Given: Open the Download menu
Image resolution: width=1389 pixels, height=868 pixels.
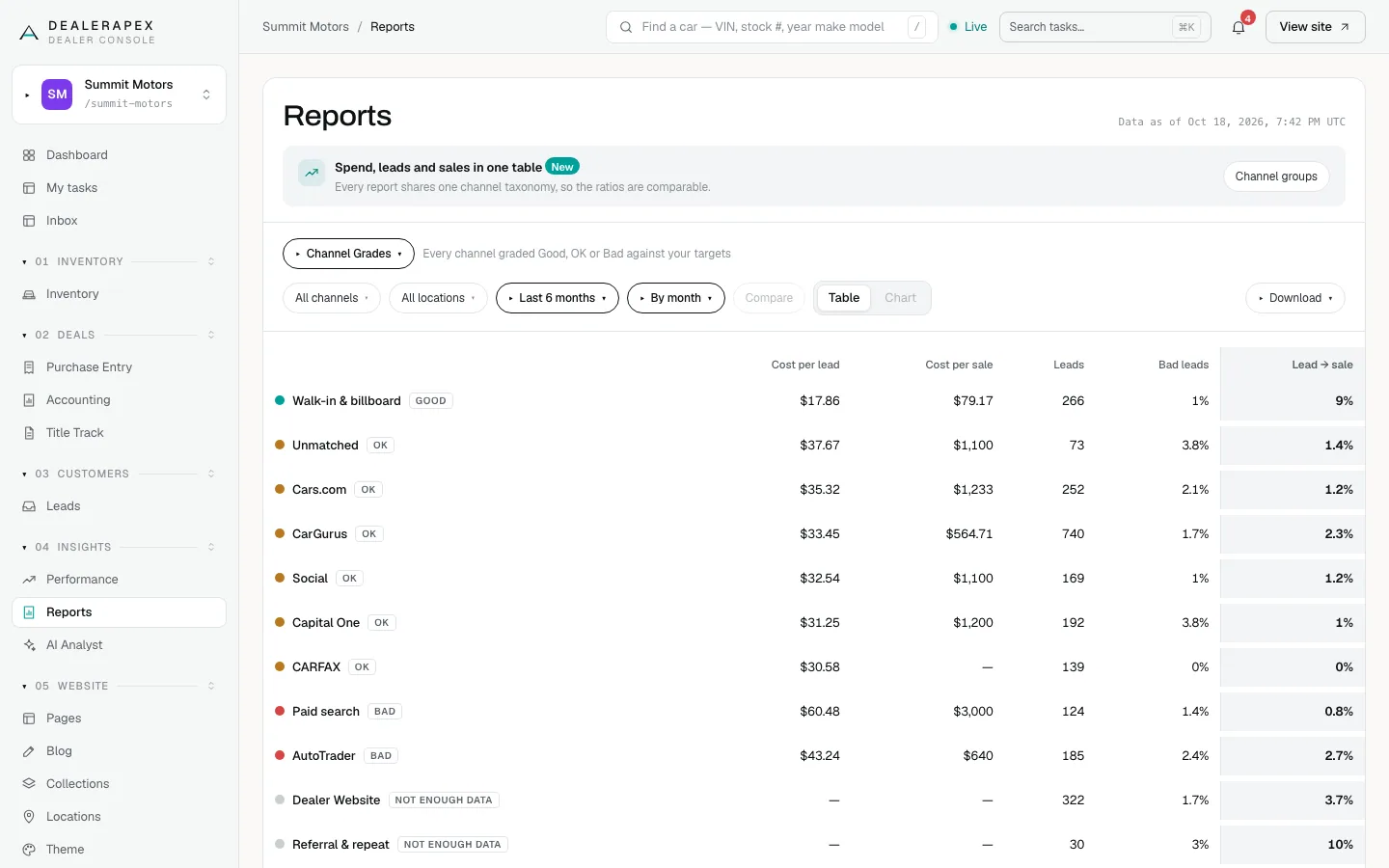Looking at the screenshot, I should click(1295, 298).
